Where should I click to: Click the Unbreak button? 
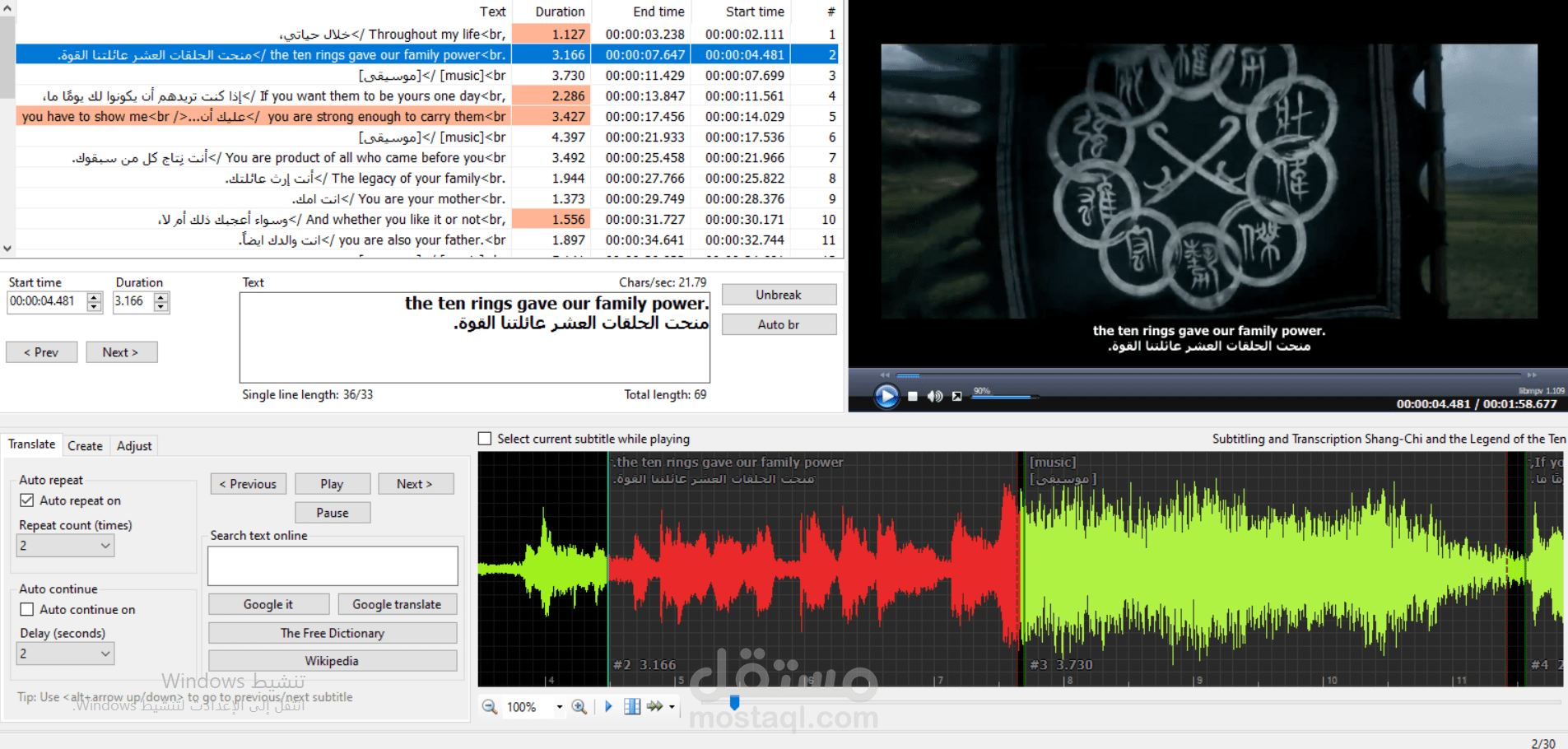[779, 295]
